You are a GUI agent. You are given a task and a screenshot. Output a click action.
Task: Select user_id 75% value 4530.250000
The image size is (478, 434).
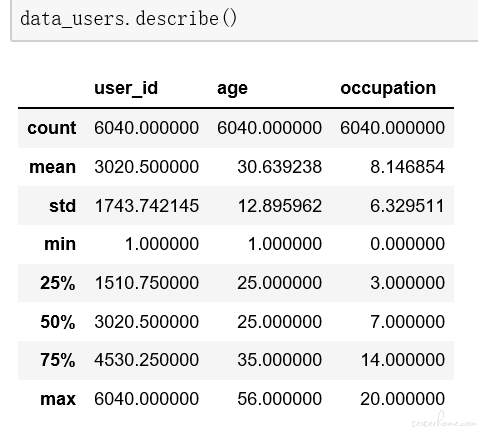tap(147, 360)
